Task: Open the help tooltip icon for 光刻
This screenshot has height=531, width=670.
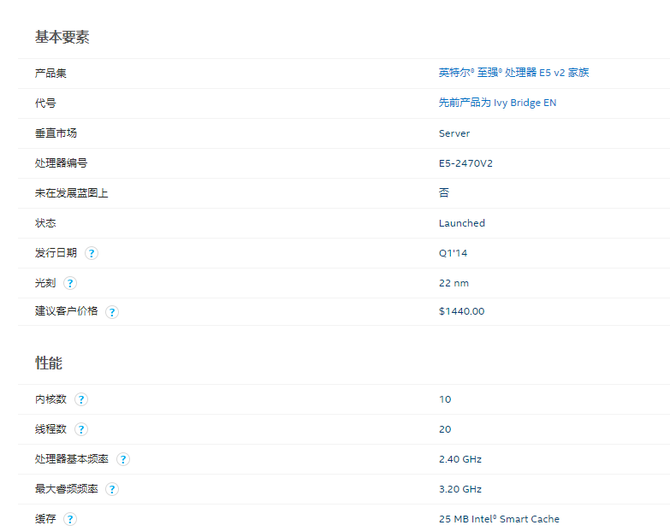Action: 70,283
